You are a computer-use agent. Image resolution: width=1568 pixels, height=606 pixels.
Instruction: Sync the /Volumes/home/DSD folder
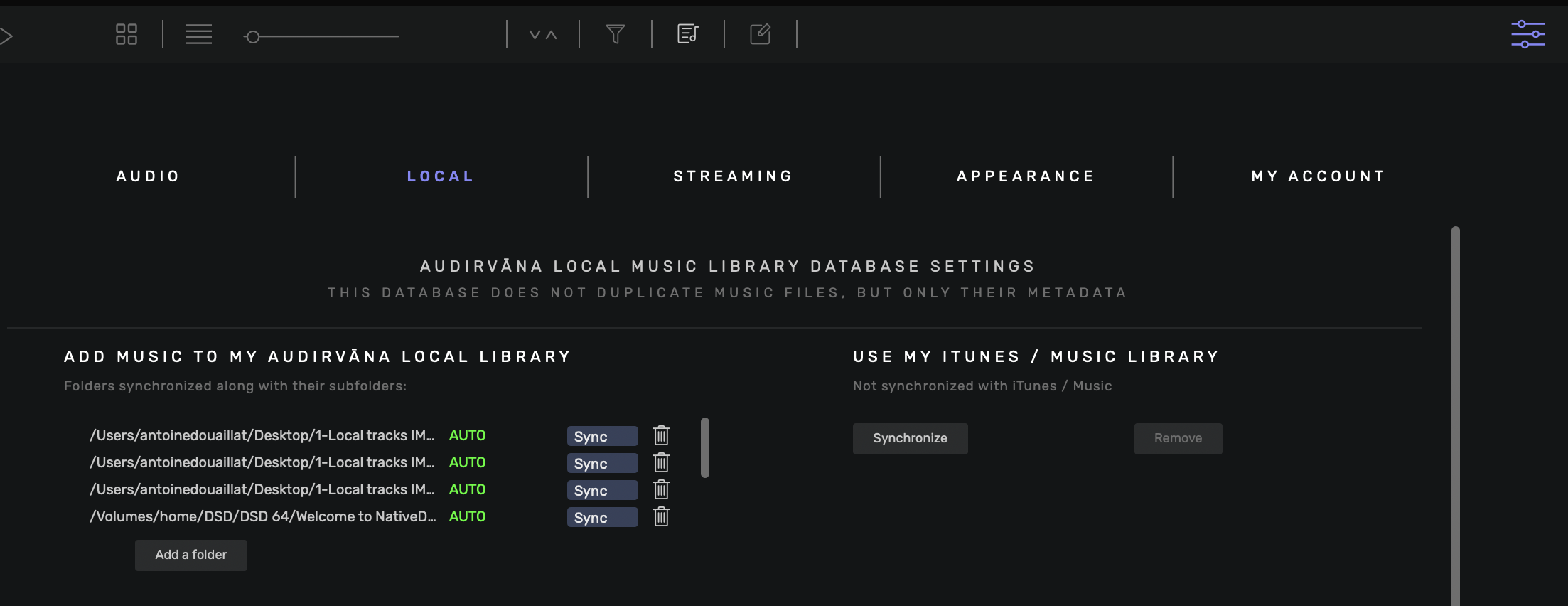click(x=602, y=517)
